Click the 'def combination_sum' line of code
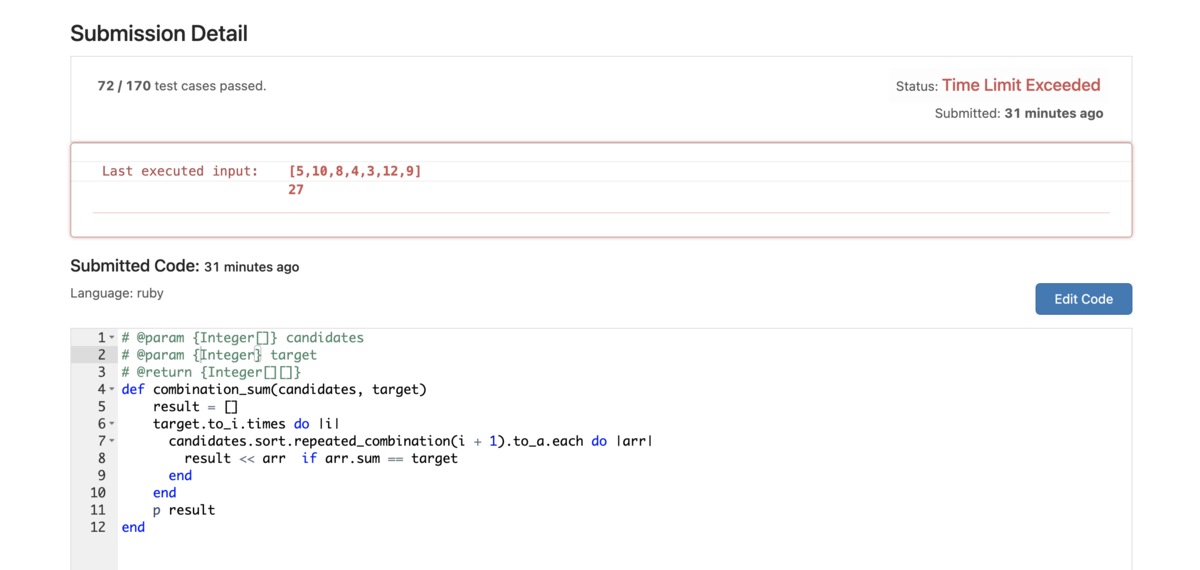The width and height of the screenshot is (1200, 570). point(274,390)
